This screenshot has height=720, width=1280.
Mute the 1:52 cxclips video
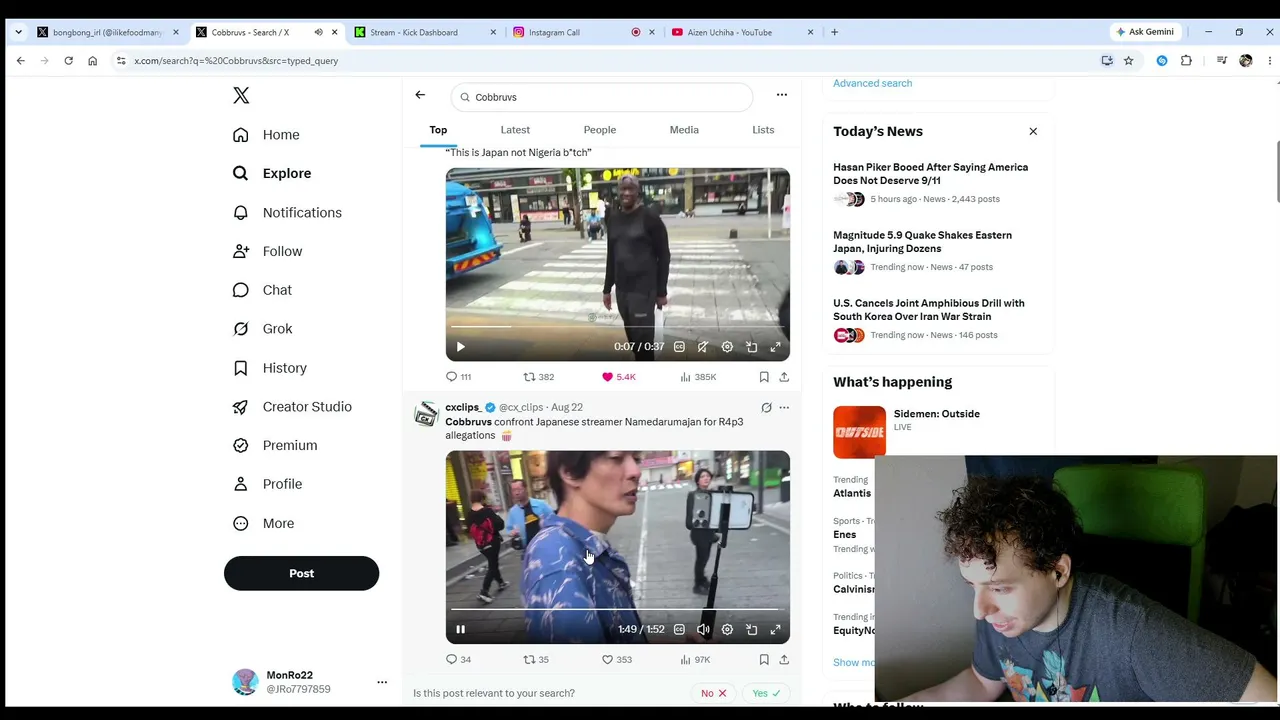[703, 630]
